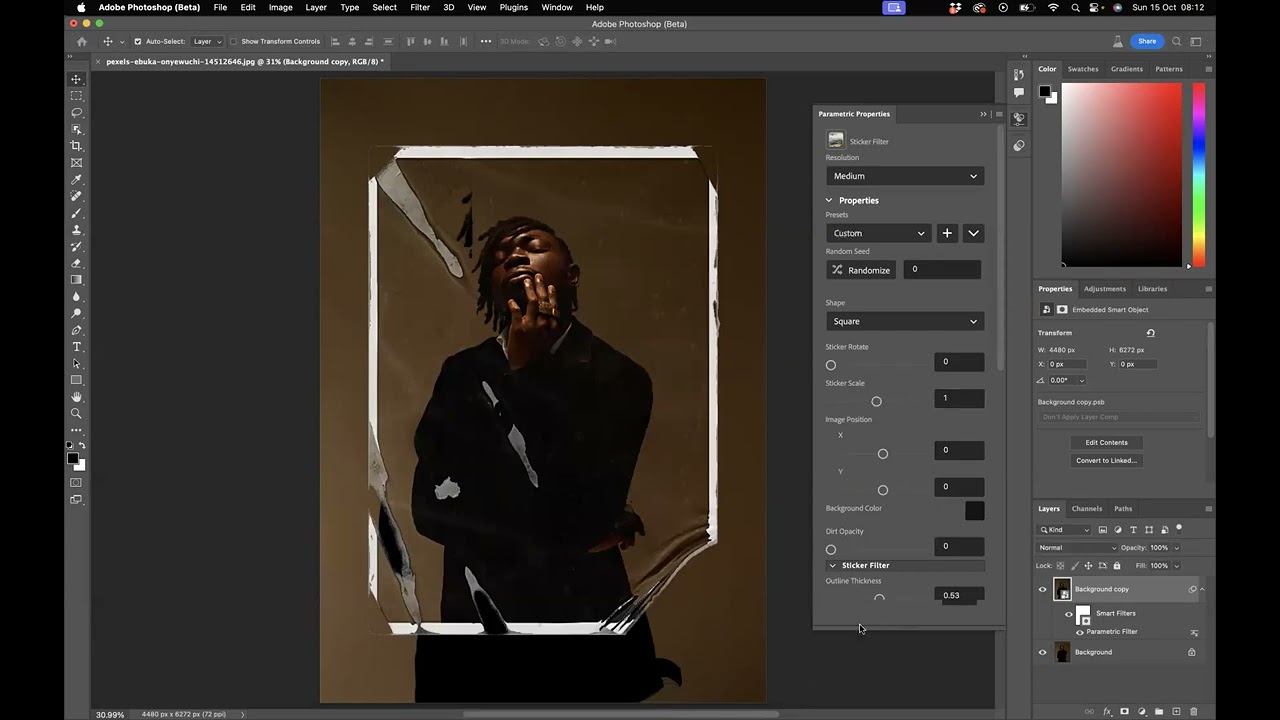Click the Background copy layer thumbnail
Screen dimensions: 1280x720
click(1062, 589)
